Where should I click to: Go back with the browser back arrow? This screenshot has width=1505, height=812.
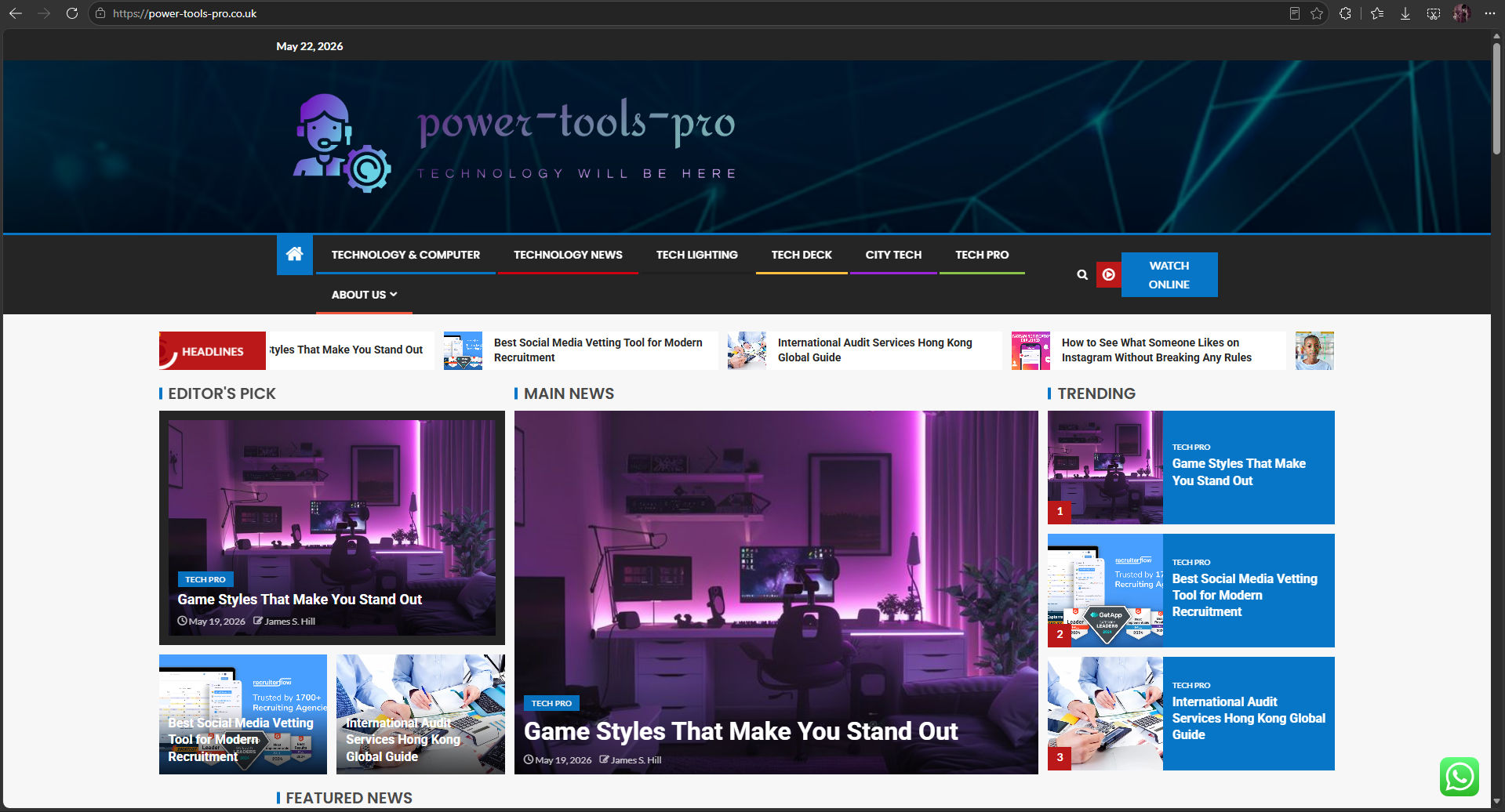[x=15, y=13]
